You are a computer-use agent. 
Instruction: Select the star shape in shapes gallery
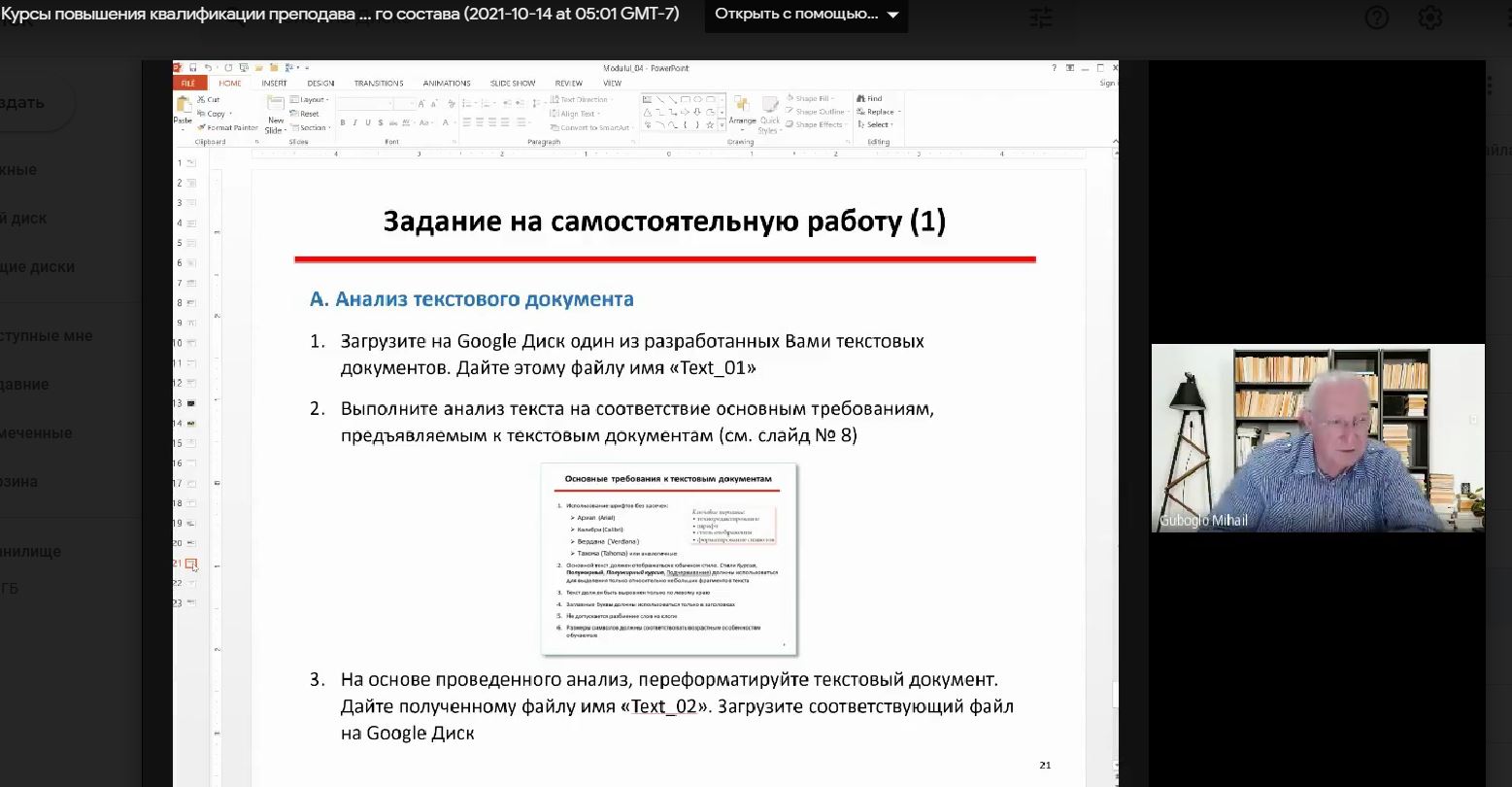710,124
